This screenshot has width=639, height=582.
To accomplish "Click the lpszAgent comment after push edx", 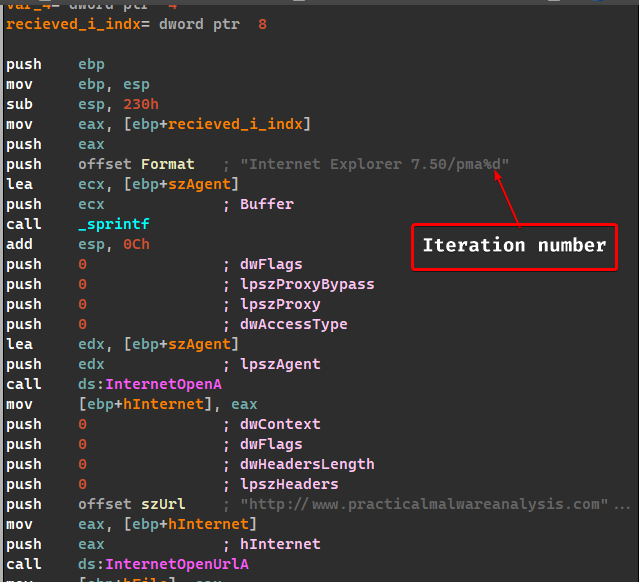I will [x=280, y=364].
